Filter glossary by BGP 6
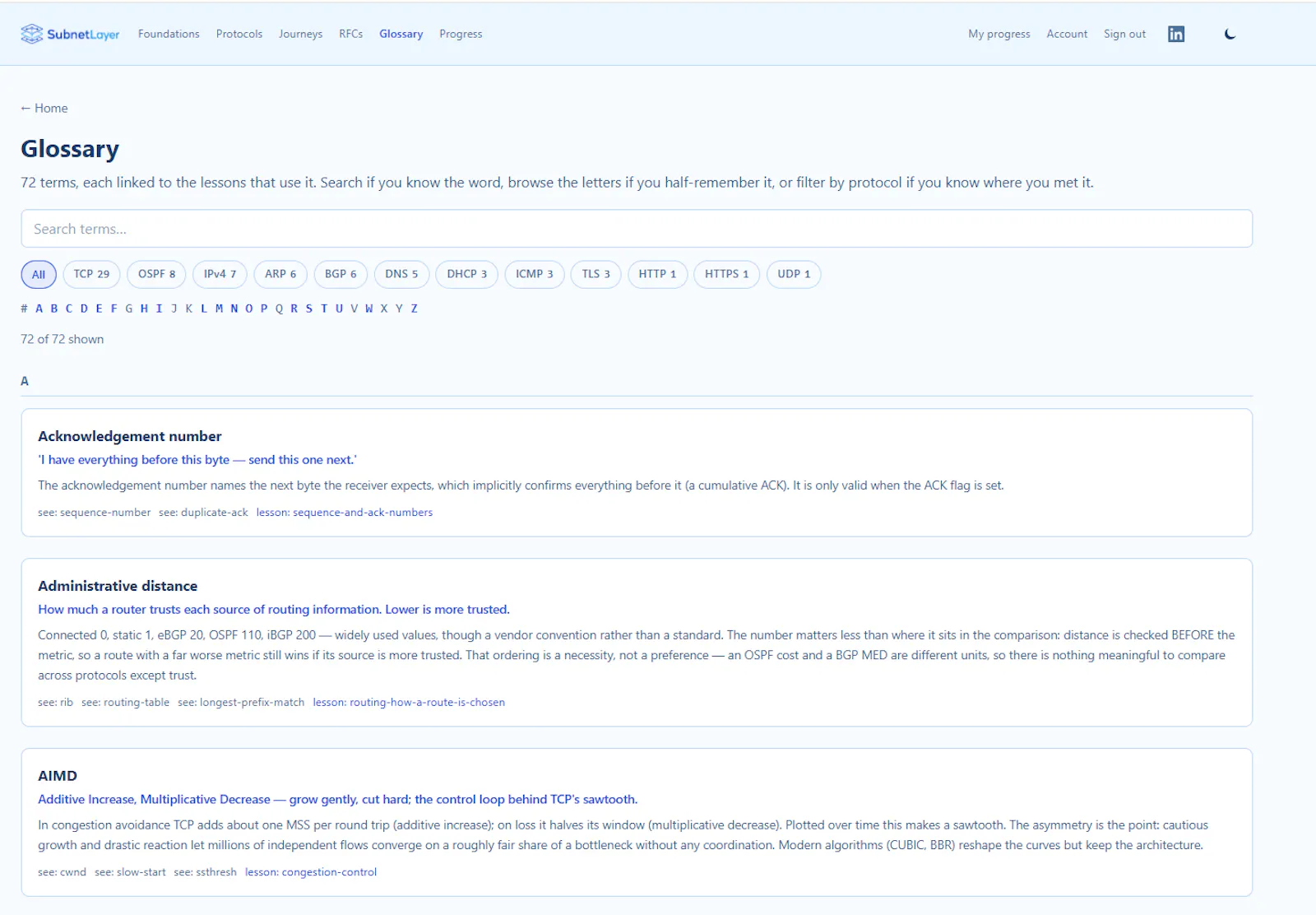This screenshot has height=915, width=1316. 341,274
